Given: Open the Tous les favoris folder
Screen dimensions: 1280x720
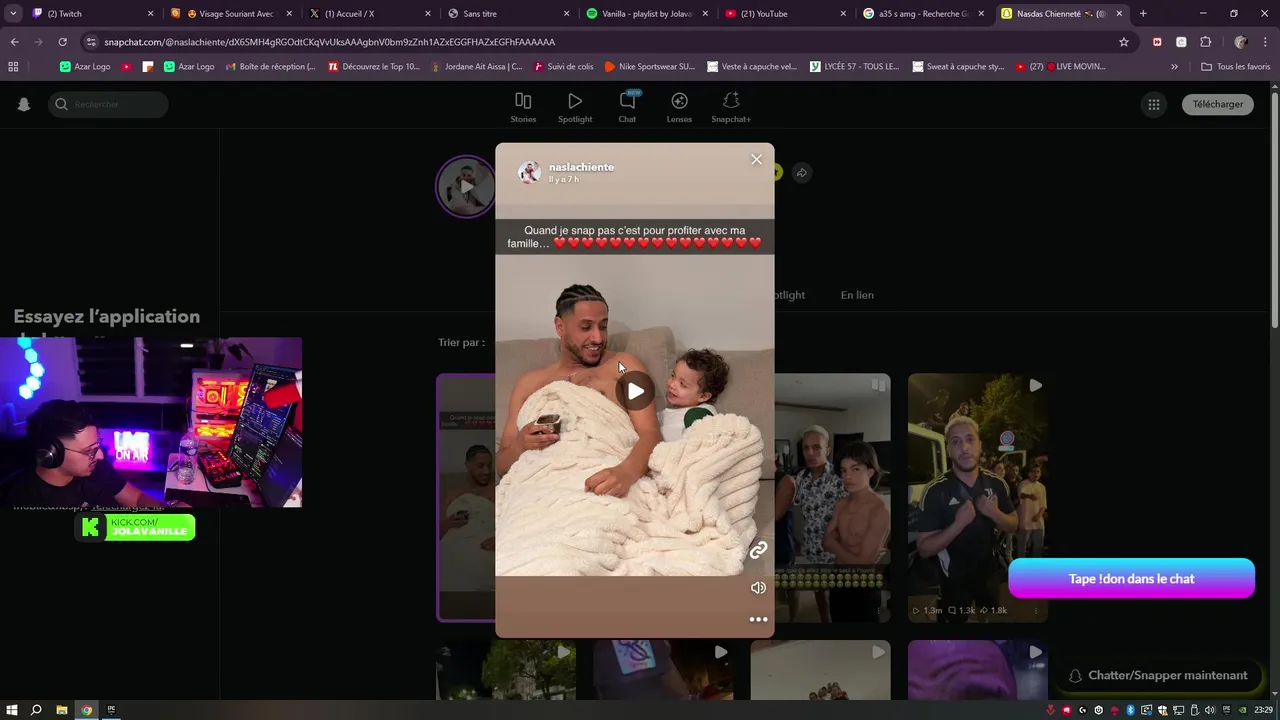Looking at the screenshot, I should click(1235, 66).
